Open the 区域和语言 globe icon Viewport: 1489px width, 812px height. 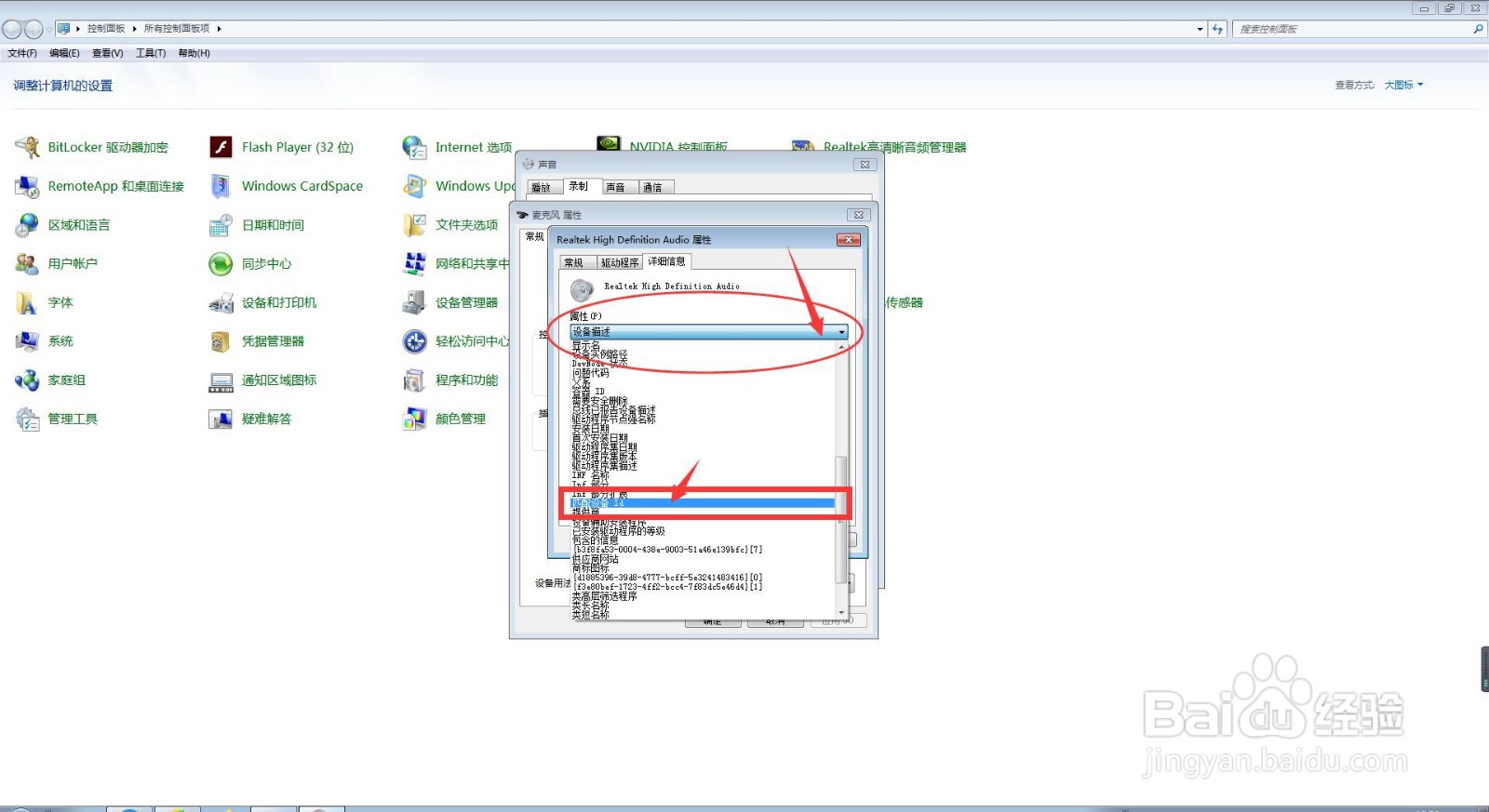[27, 225]
